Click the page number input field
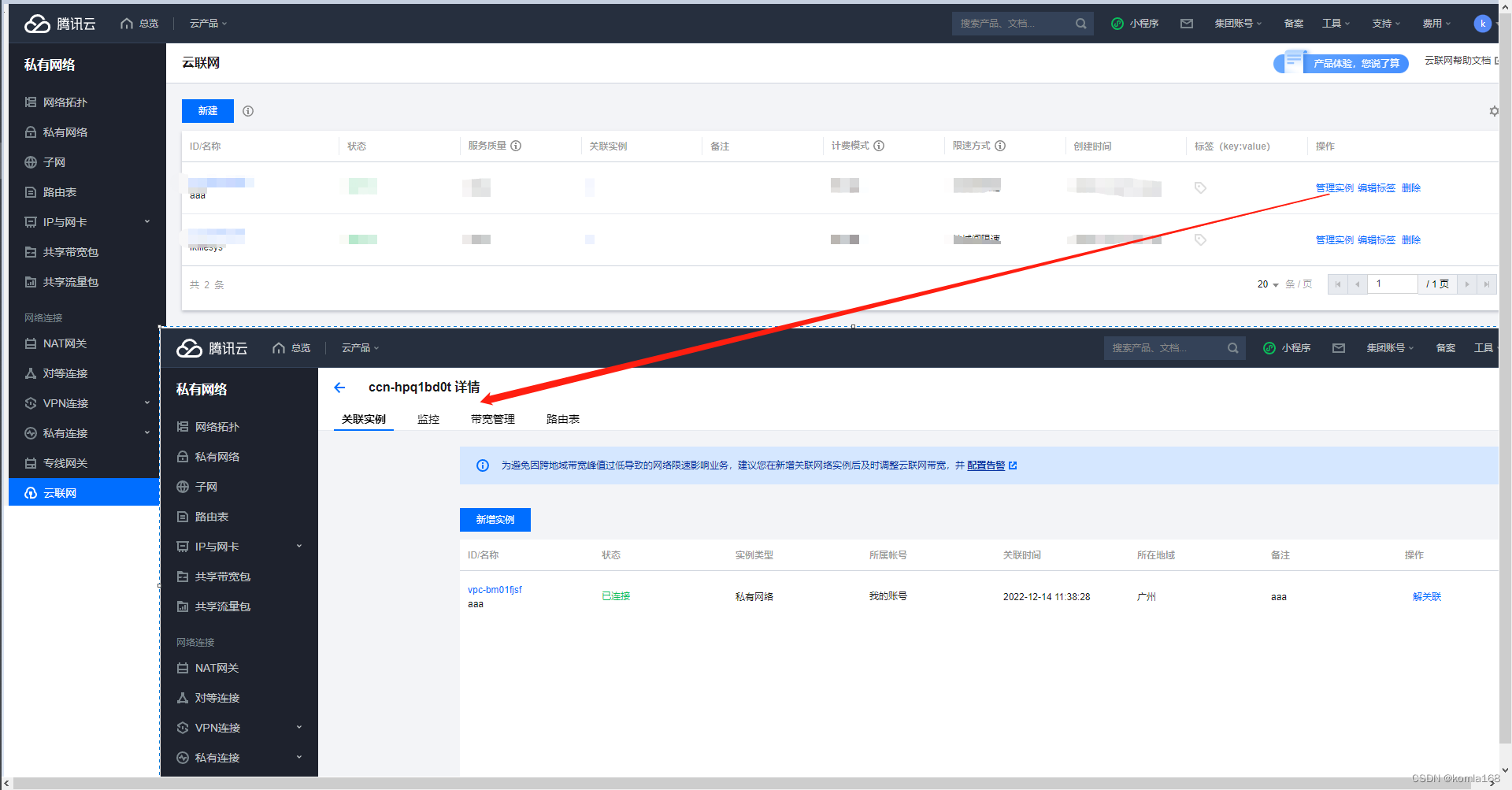Screen dimensions: 1512x790 pyautogui.click(x=1392, y=284)
